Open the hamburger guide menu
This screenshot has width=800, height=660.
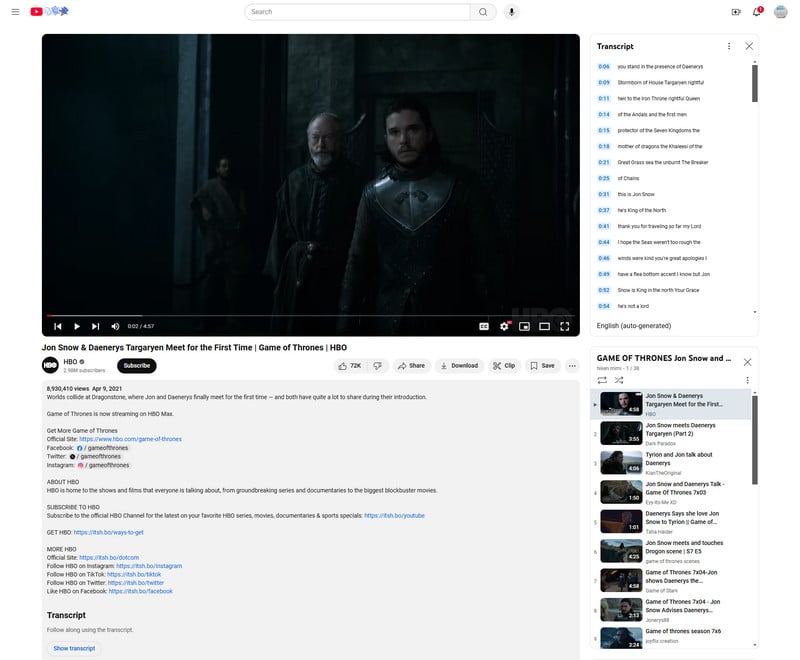click(x=15, y=12)
